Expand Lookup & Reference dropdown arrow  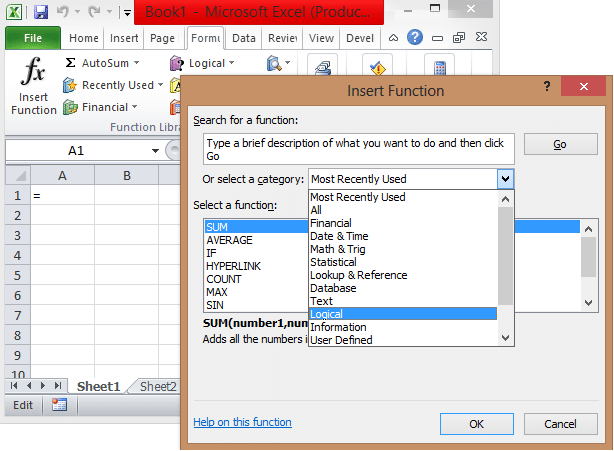pos(287,62)
